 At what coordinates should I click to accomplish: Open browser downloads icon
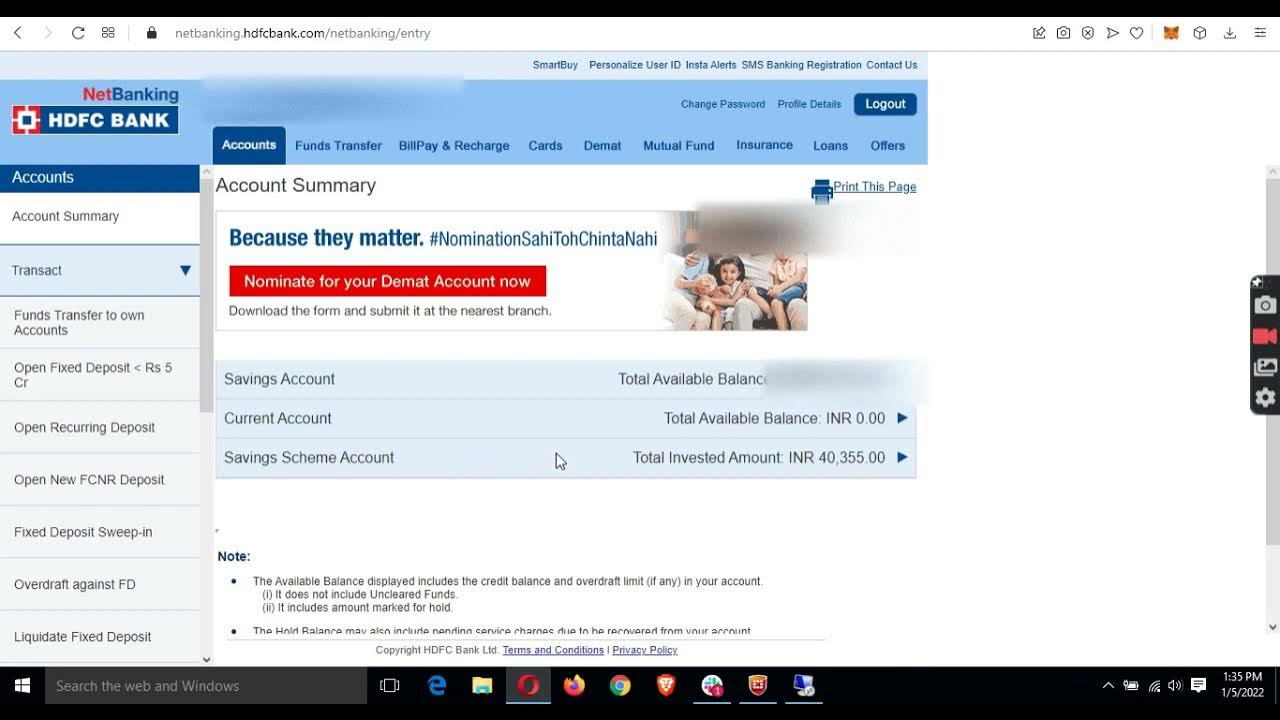tap(1230, 33)
